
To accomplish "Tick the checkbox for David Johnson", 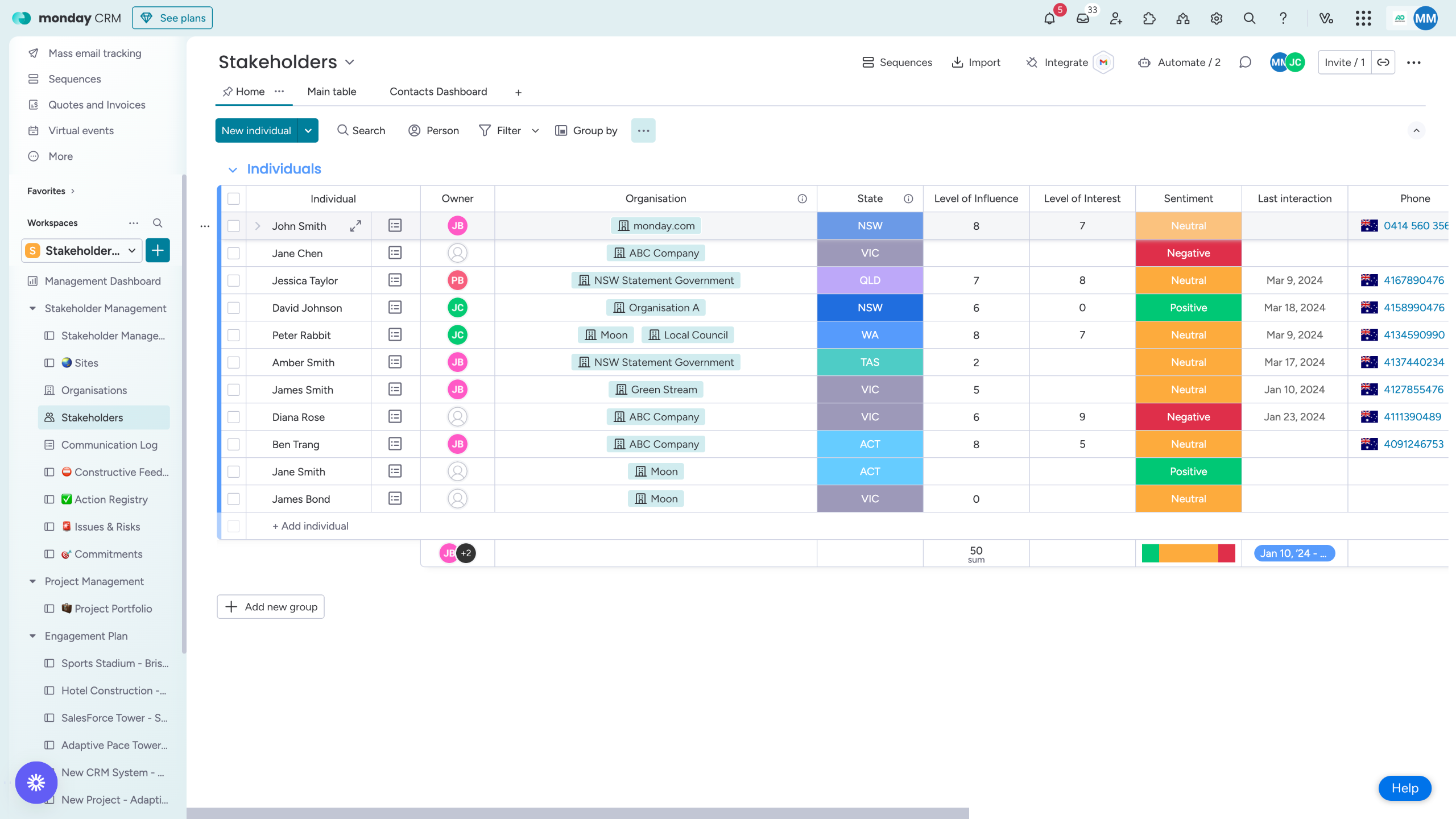I will tap(234, 308).
